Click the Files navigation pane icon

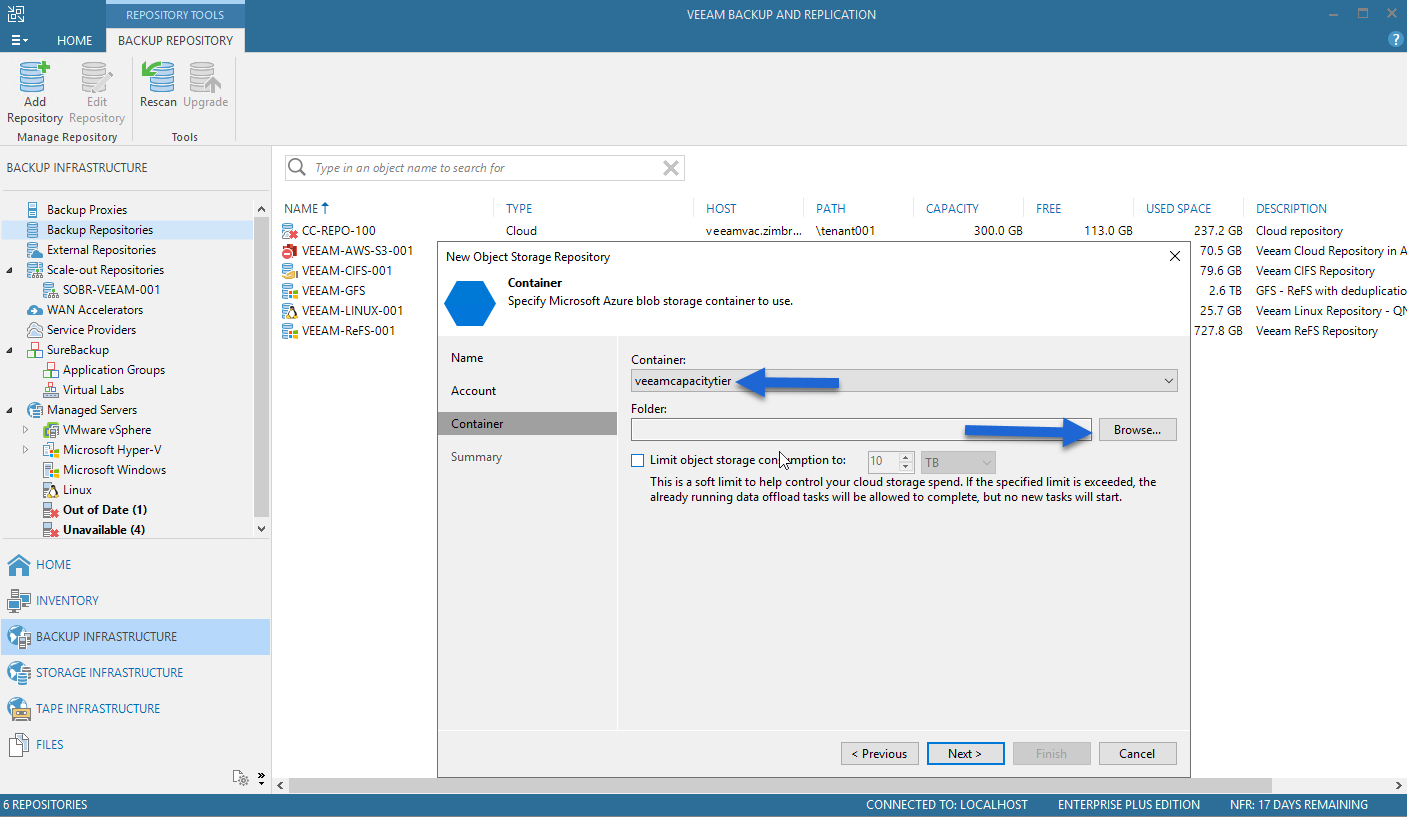tap(19, 745)
